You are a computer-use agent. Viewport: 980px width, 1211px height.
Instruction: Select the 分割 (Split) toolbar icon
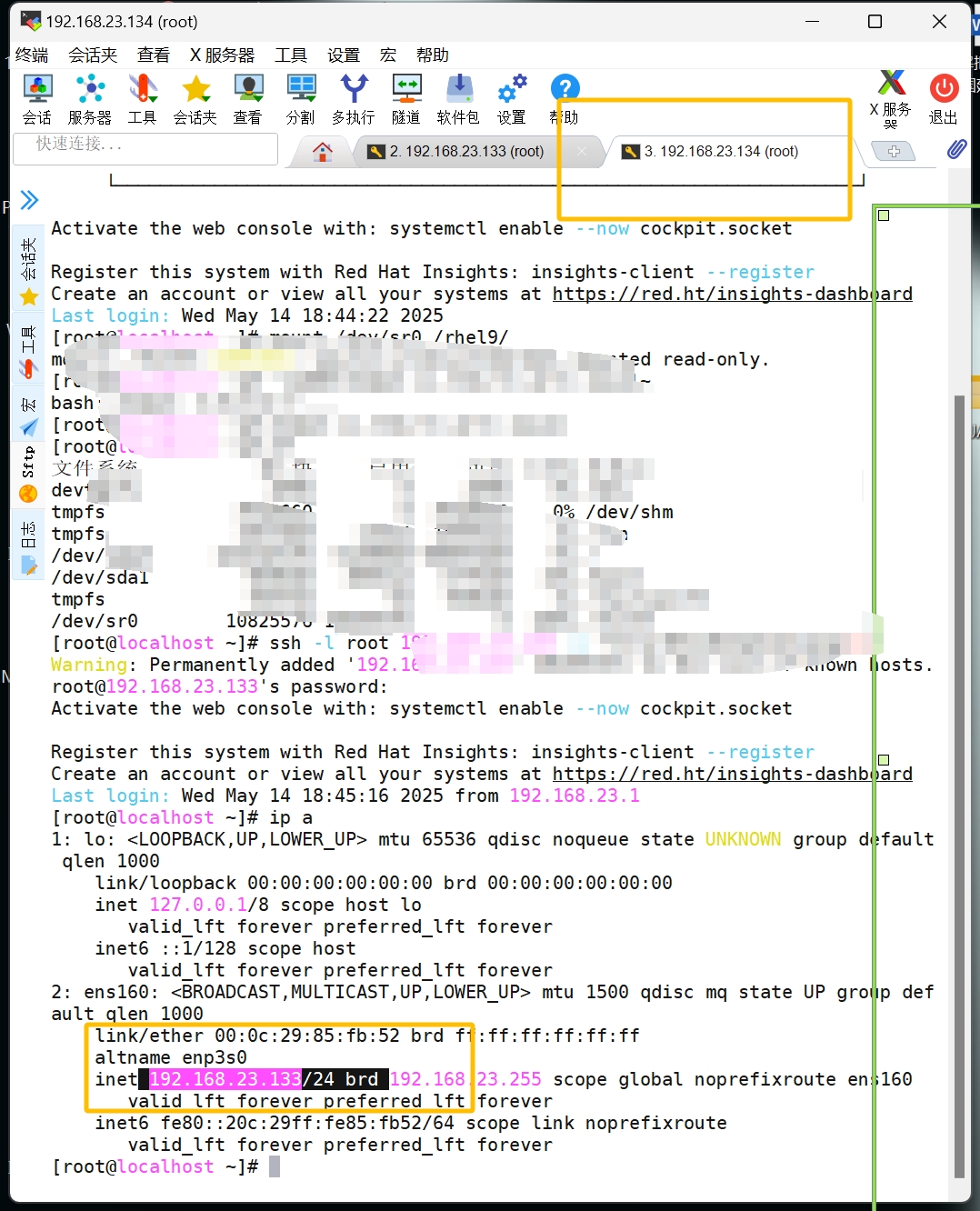pyautogui.click(x=301, y=99)
